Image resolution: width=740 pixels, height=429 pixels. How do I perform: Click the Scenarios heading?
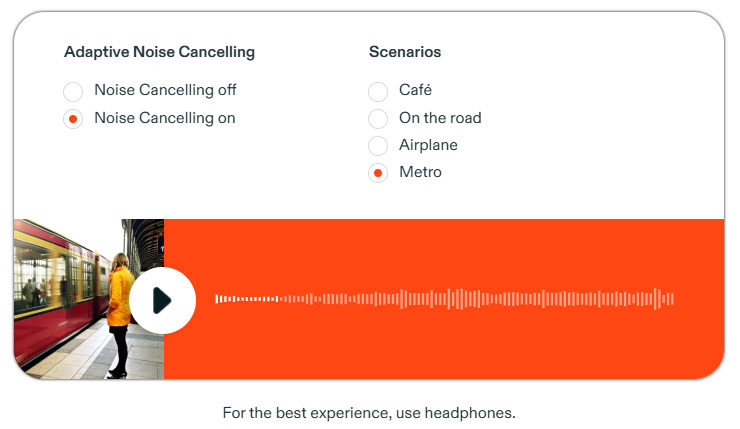point(405,52)
